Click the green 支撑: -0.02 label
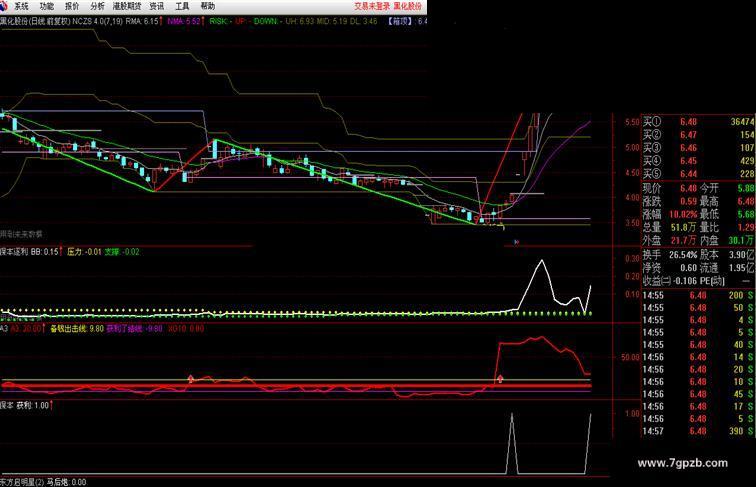 122,252
